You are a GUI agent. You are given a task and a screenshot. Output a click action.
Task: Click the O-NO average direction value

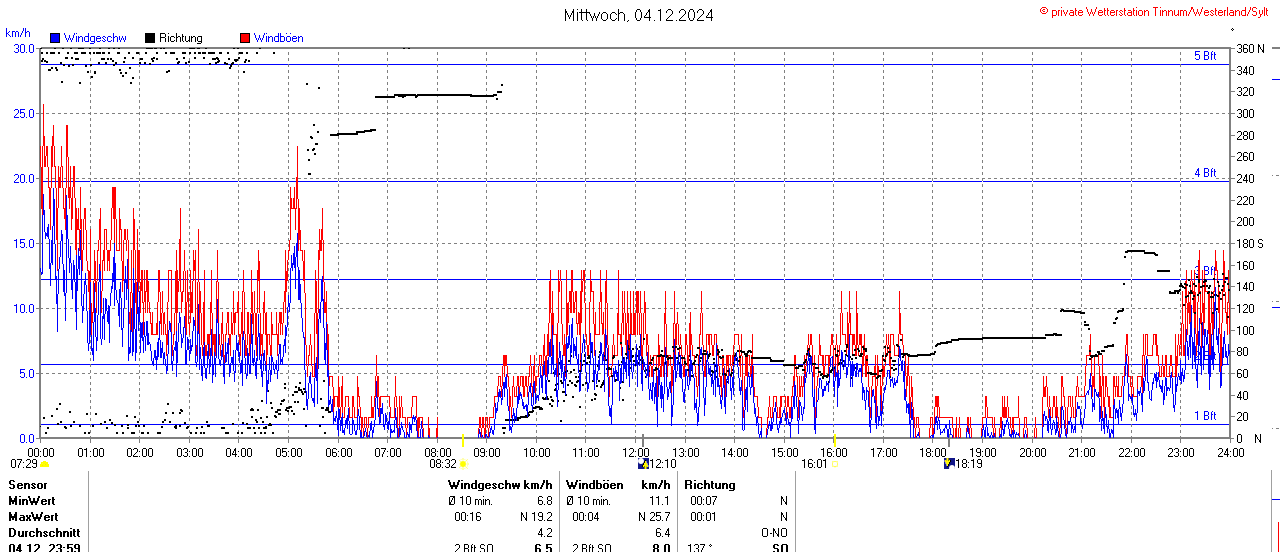[x=774, y=533]
